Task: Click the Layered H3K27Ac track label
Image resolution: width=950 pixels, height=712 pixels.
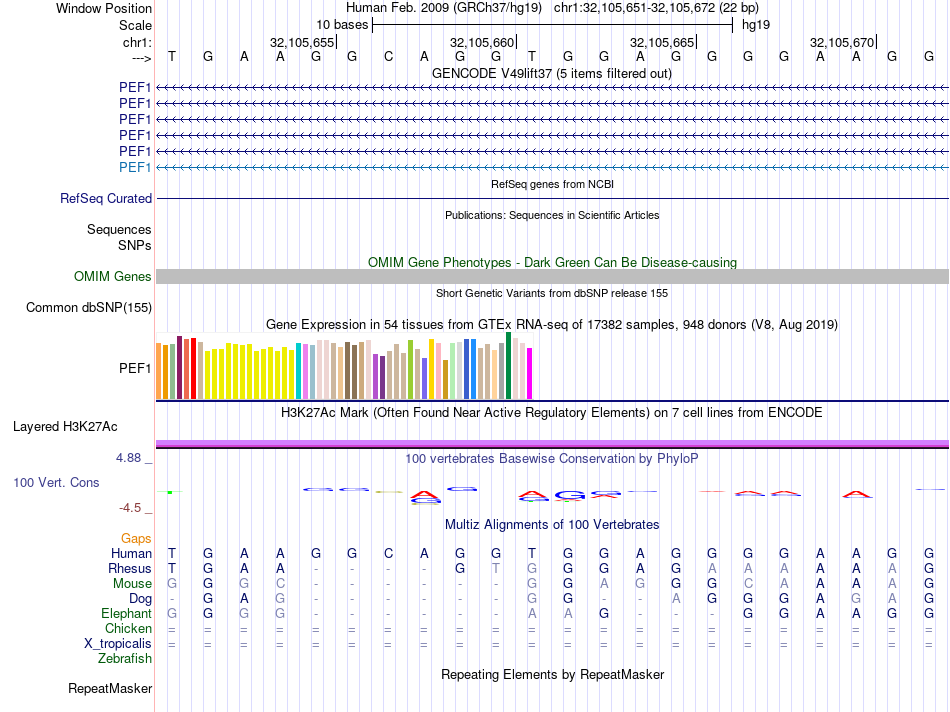Action: [65, 427]
